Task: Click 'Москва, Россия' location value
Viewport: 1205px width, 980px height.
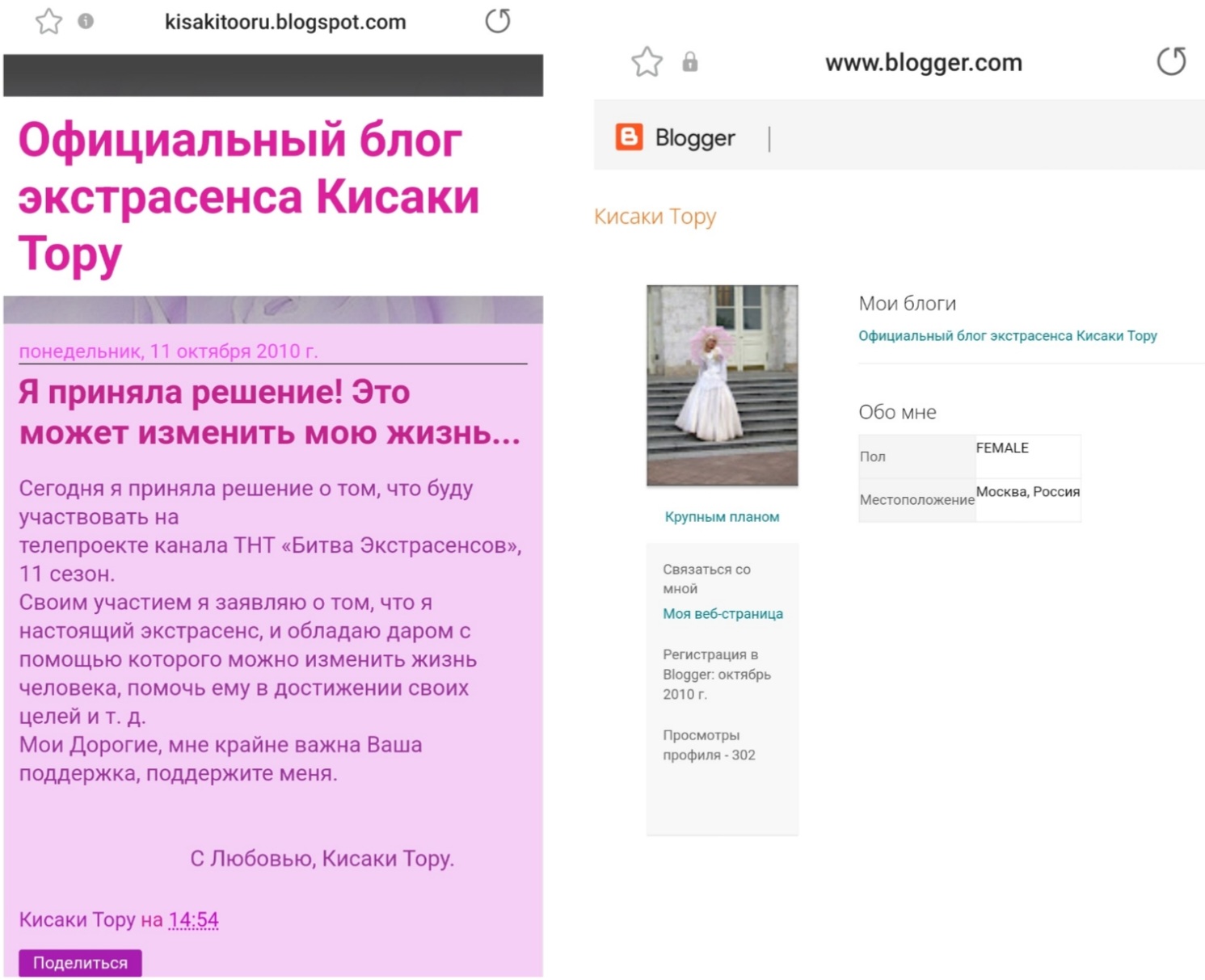Action: (x=1028, y=491)
